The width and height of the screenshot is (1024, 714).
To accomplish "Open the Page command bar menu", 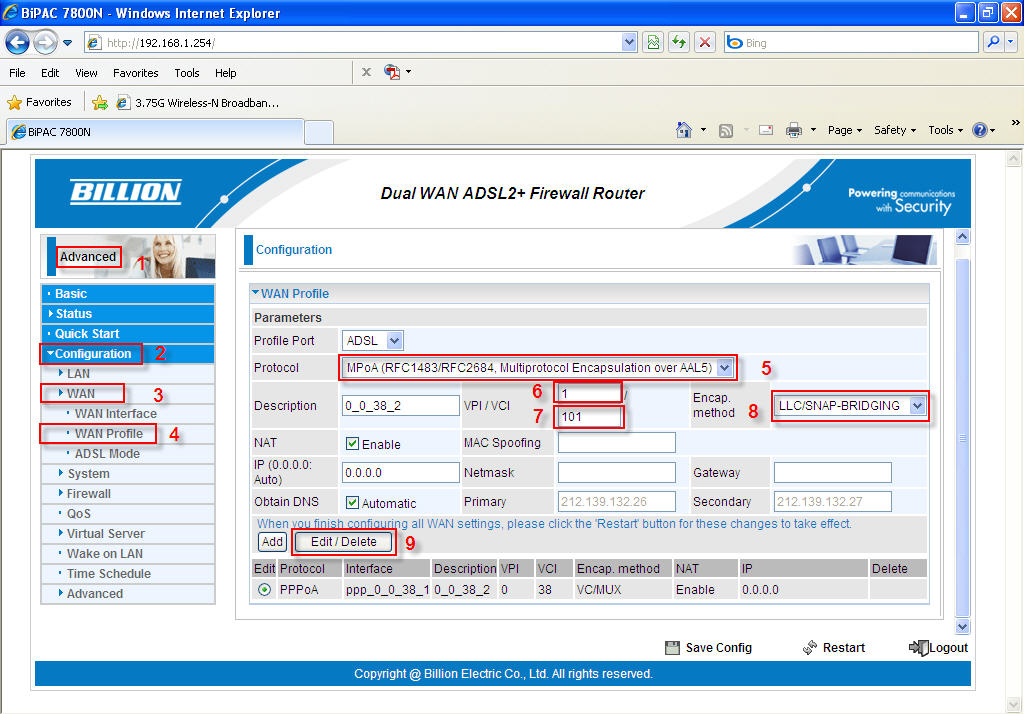I will click(844, 130).
